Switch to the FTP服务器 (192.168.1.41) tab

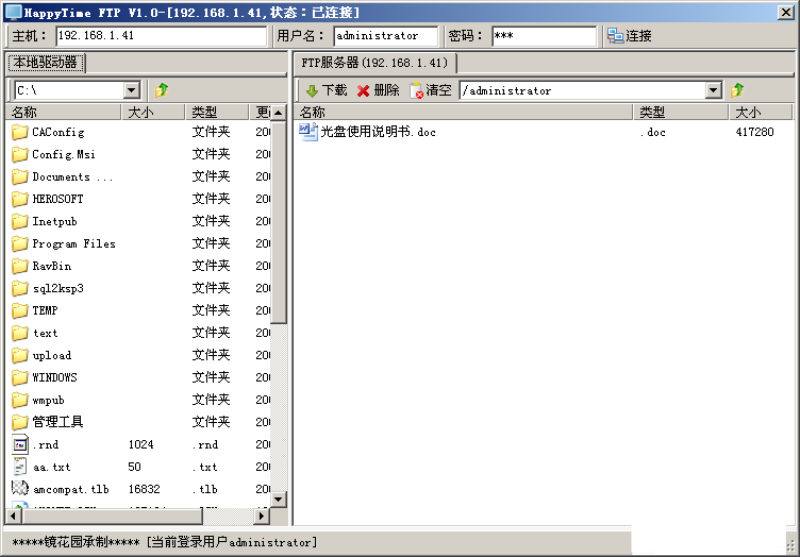coord(375,63)
